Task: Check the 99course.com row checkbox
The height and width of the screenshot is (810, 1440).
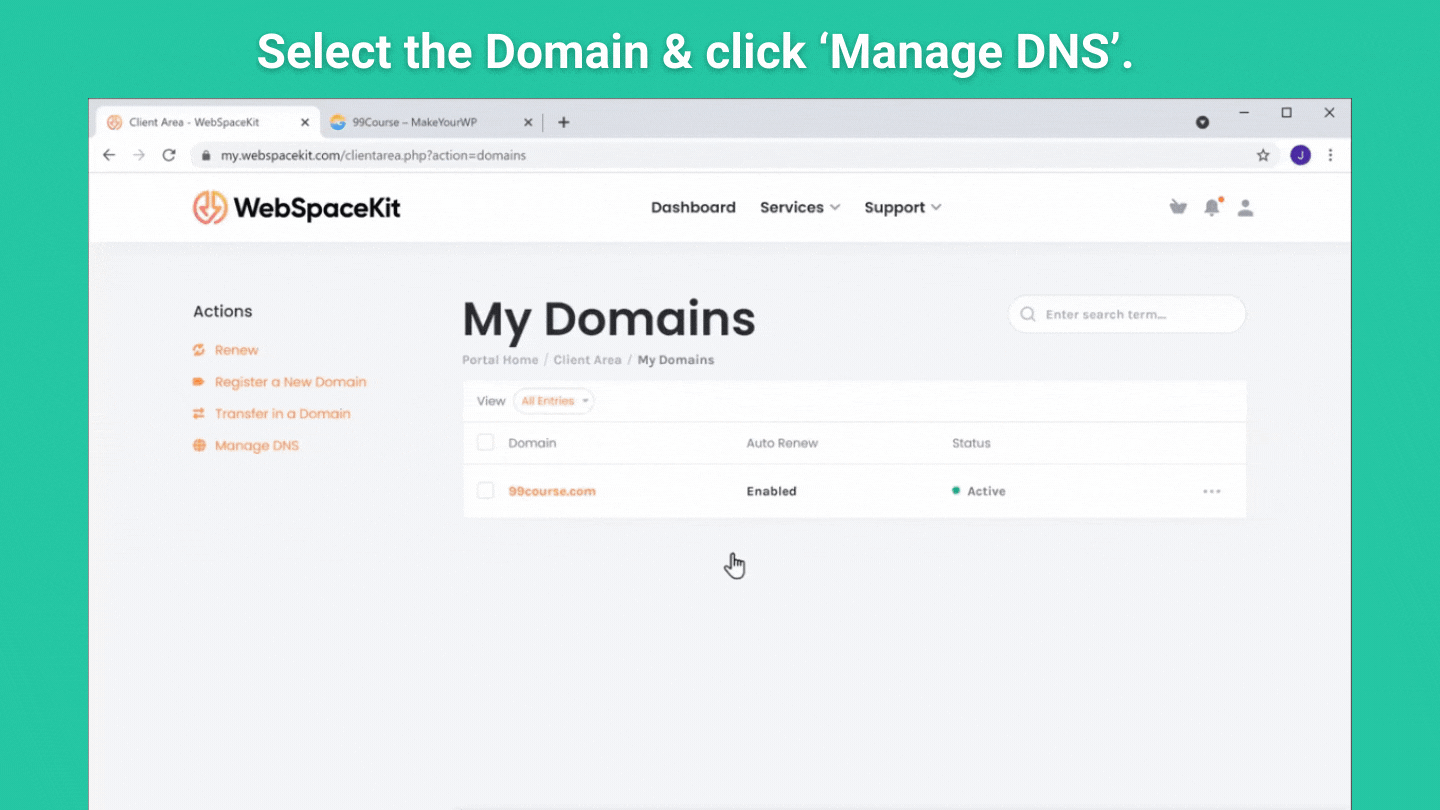Action: [486, 491]
